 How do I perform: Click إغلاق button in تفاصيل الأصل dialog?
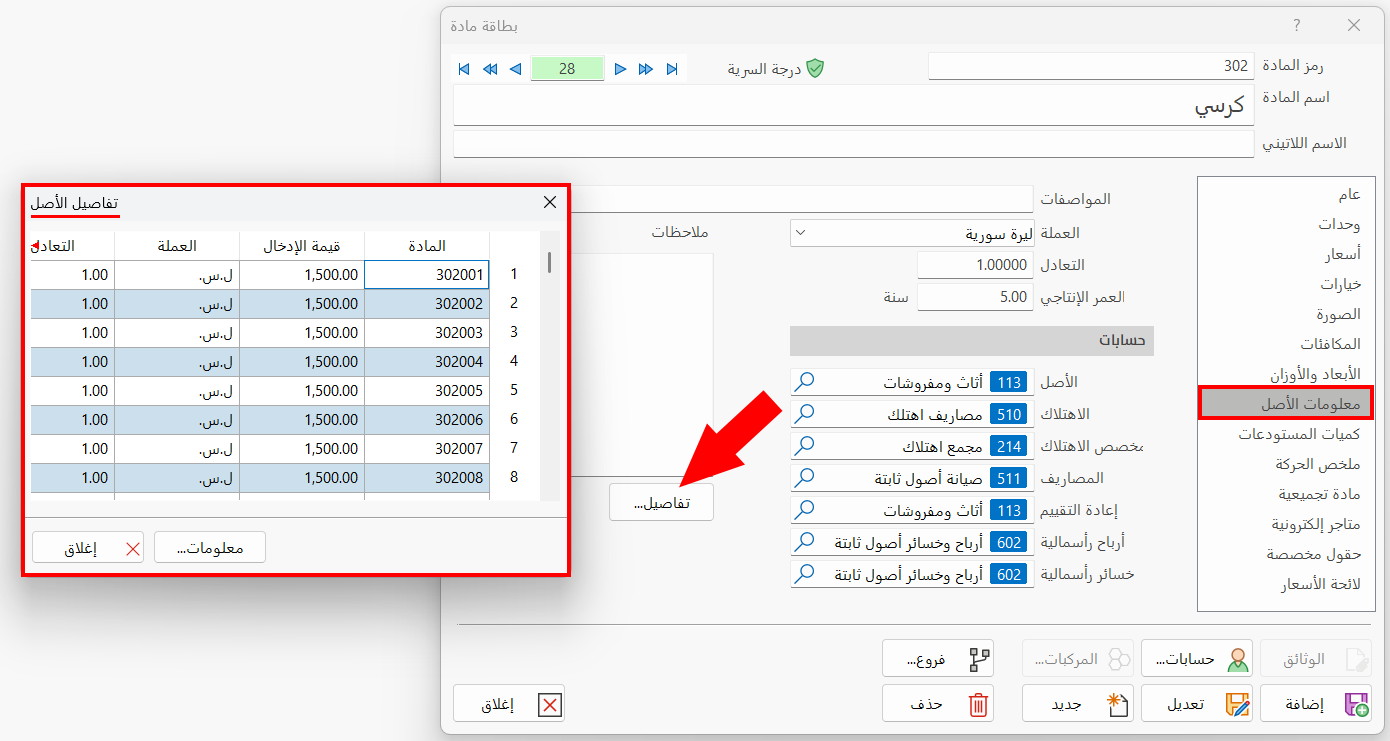pos(88,548)
